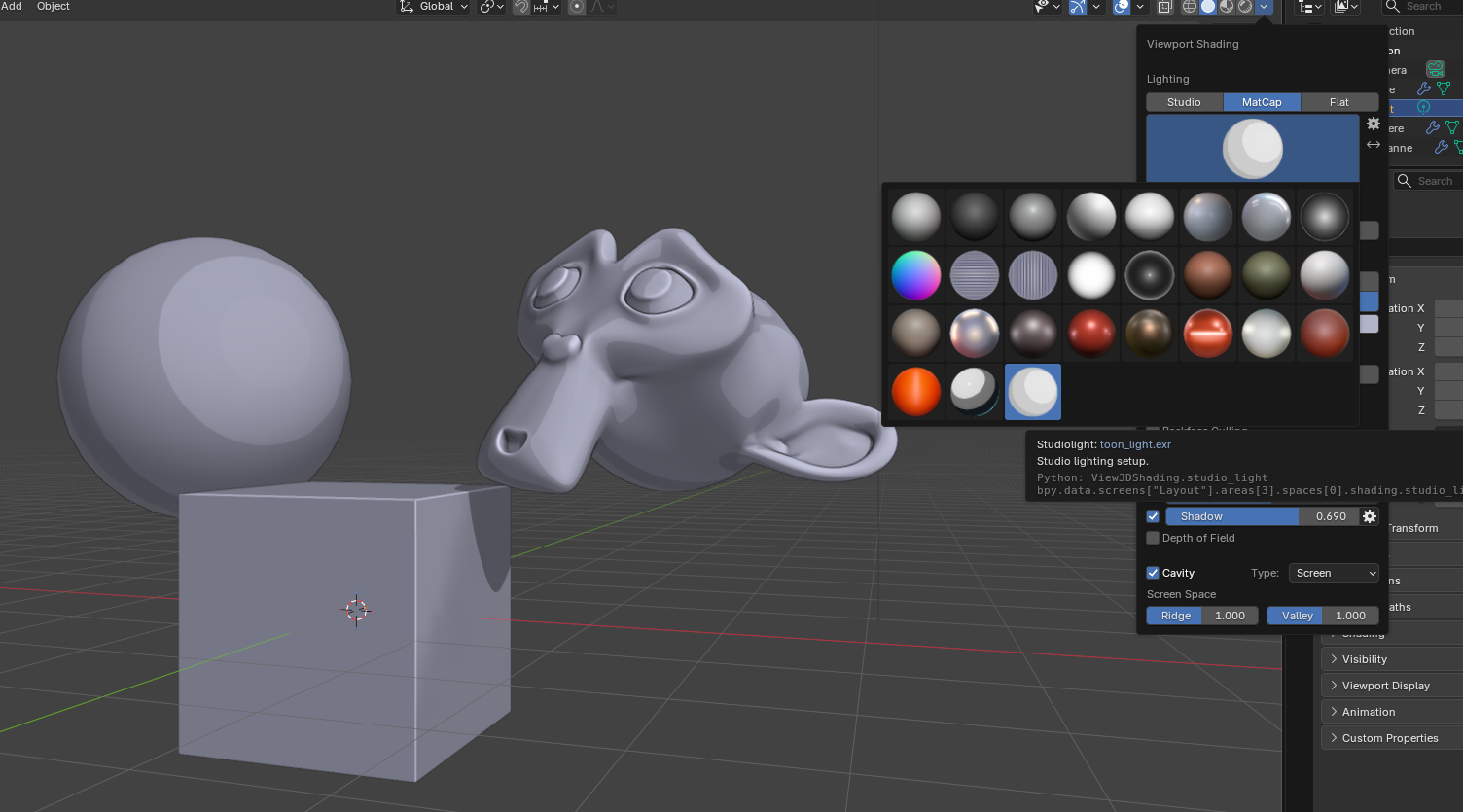Click the light data icon in highlighted outliner row
Screen dimensions: 1463x812
(x=1423, y=108)
